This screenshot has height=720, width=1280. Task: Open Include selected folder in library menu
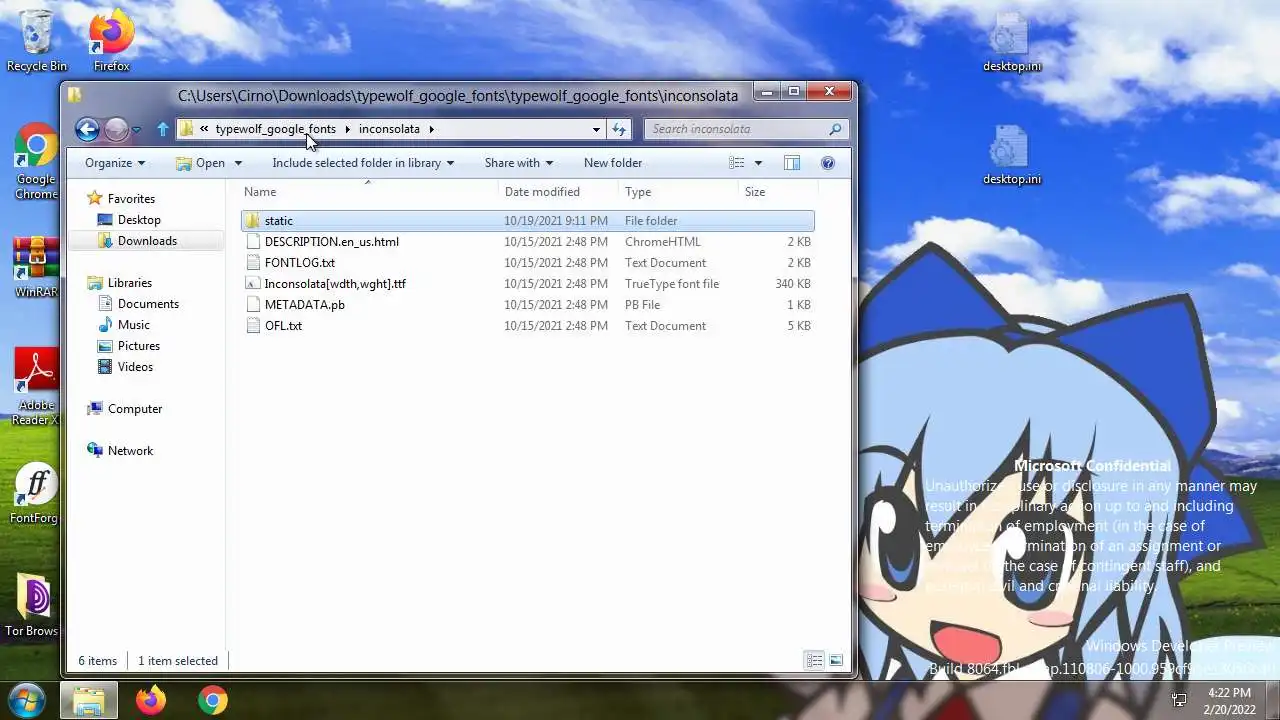pyautogui.click(x=363, y=163)
